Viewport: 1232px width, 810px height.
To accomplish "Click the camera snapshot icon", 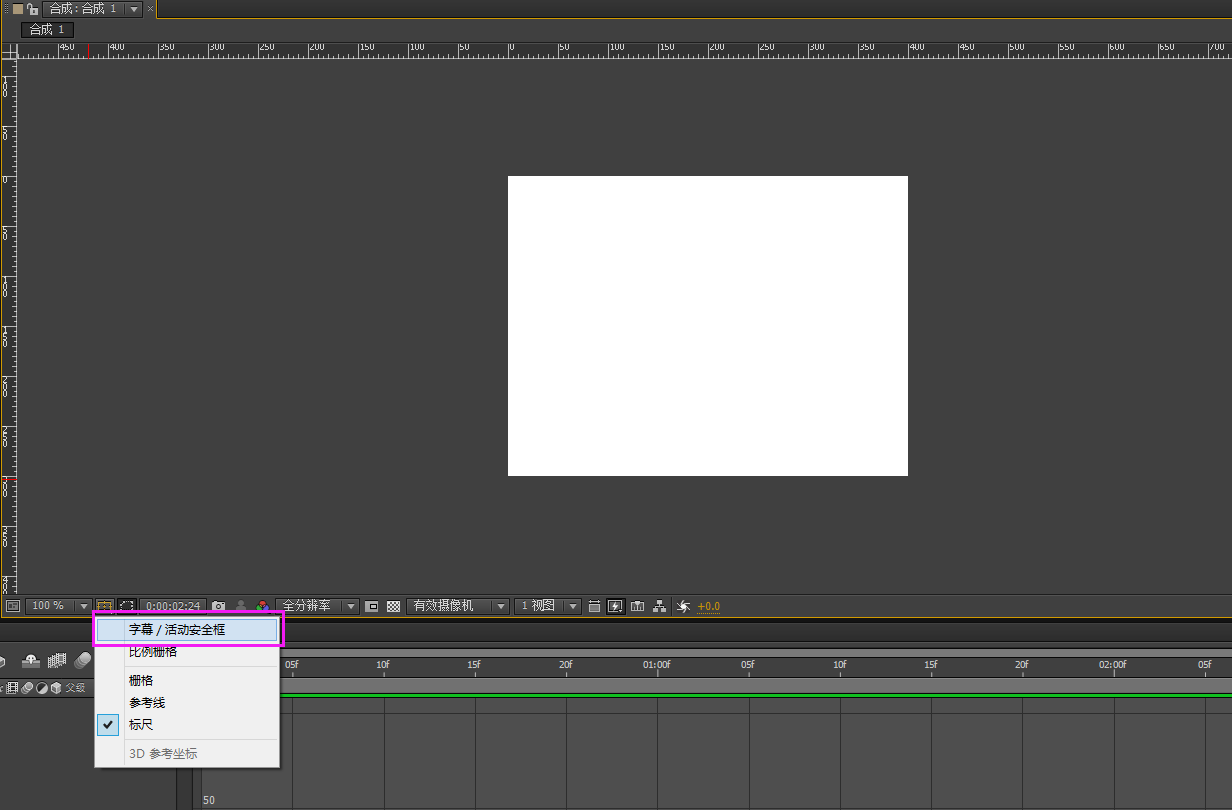I will (x=219, y=606).
